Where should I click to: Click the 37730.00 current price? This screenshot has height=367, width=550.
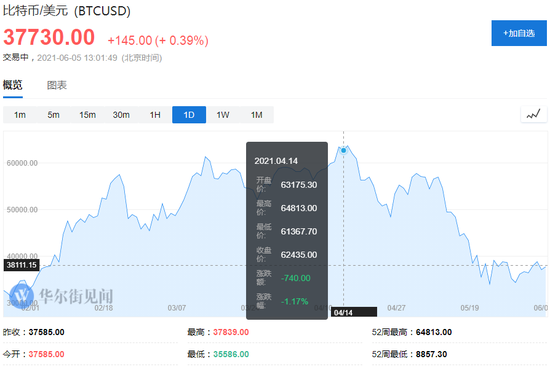49,37
